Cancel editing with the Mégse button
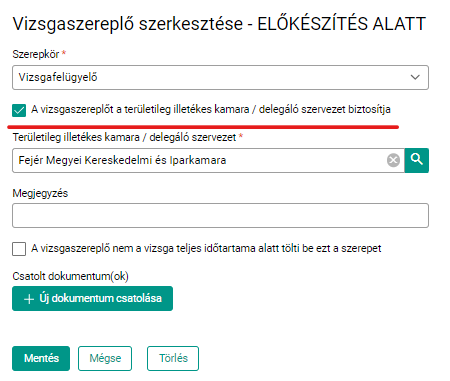The height and width of the screenshot is (381, 450). pos(105,358)
